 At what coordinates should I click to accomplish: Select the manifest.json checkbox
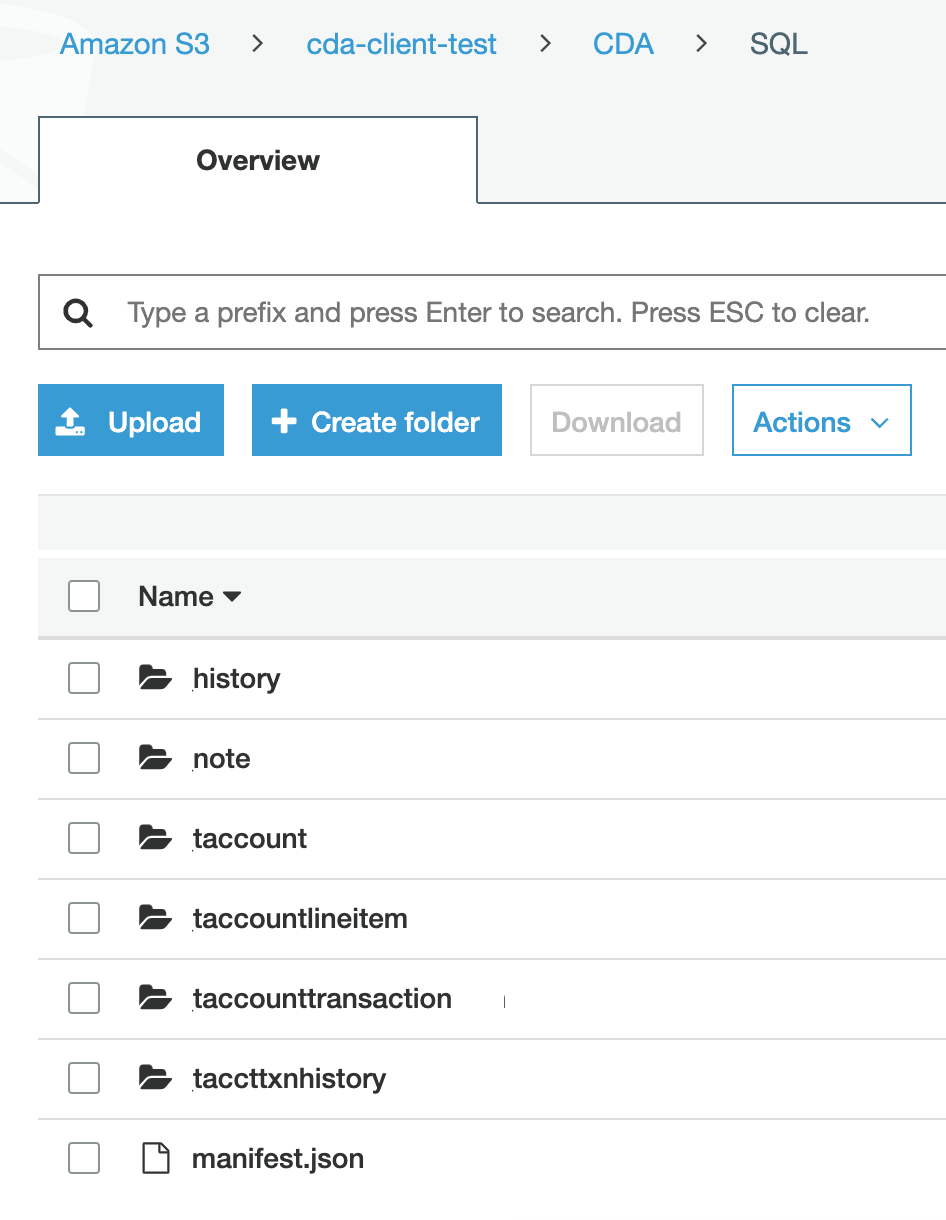tap(84, 1159)
